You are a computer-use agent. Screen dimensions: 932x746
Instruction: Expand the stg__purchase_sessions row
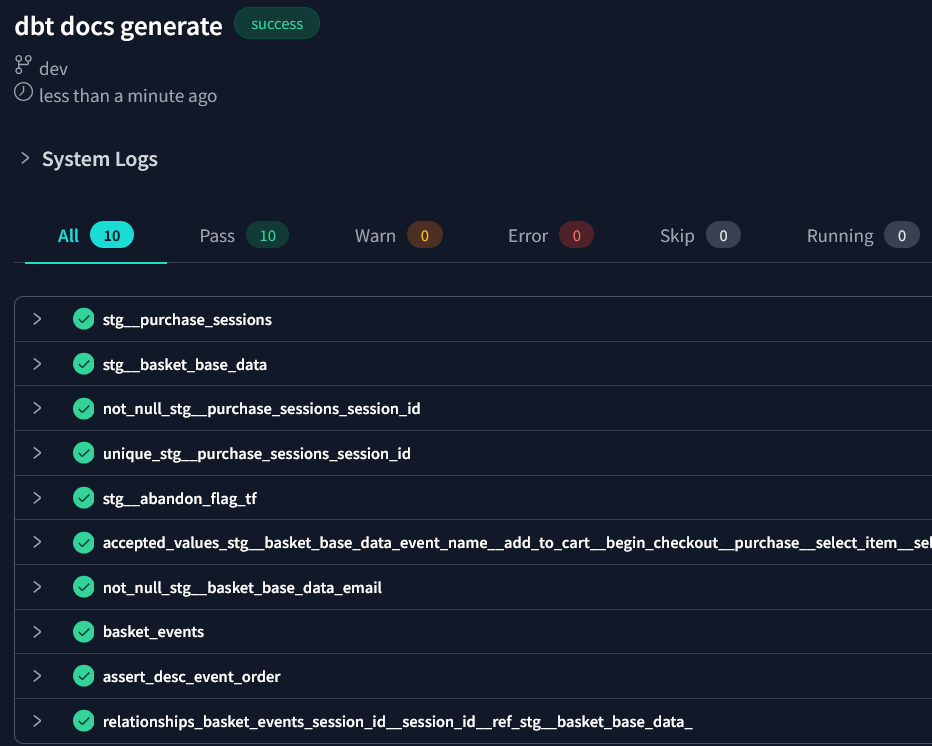click(x=37, y=319)
